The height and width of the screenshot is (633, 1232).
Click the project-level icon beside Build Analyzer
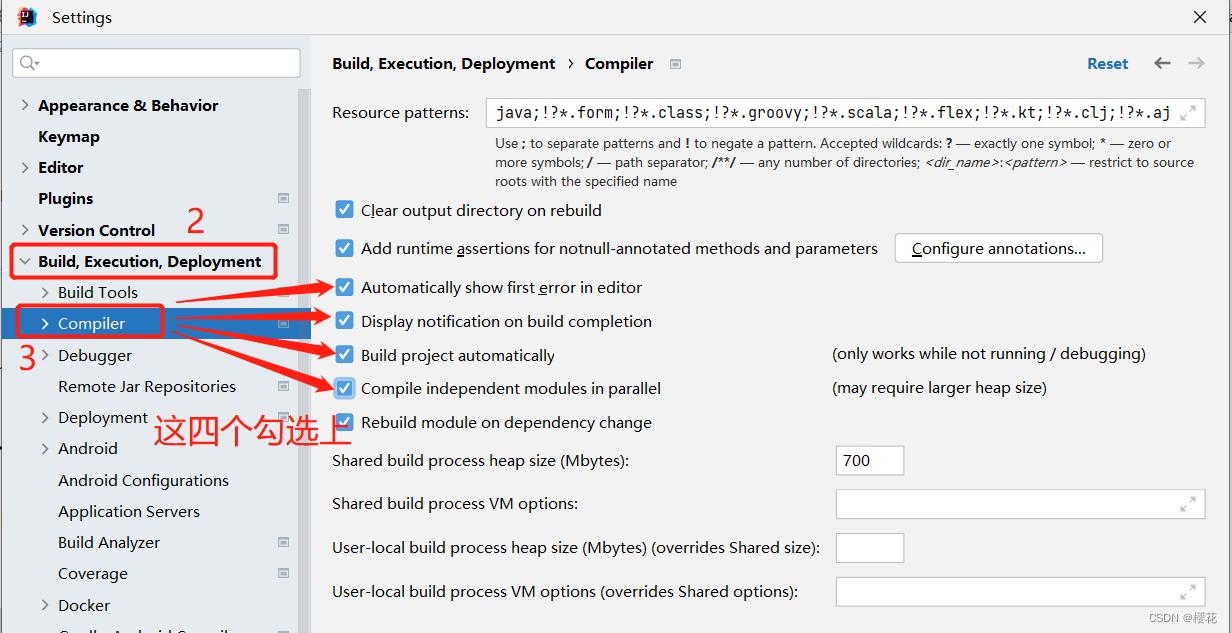284,542
